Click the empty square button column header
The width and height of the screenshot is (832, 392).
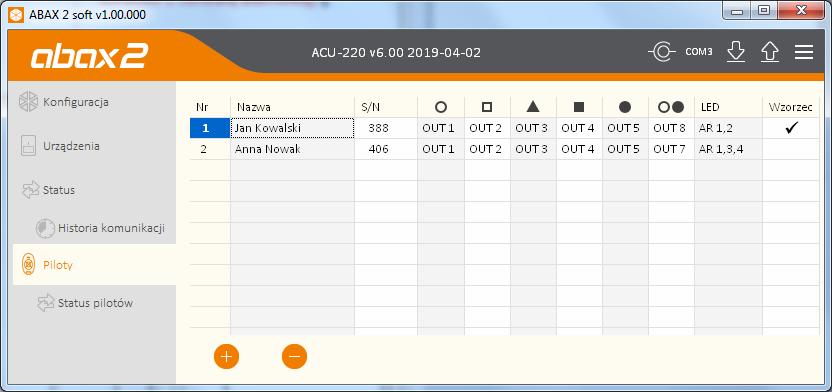point(487,107)
